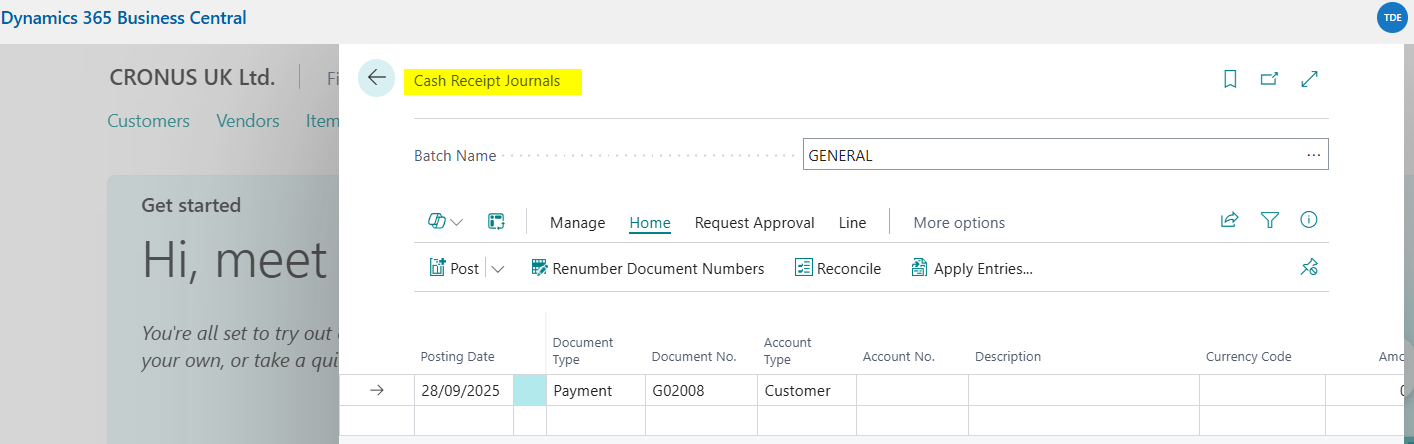Expand the Post dropdown arrow
This screenshot has height=444, width=1414.
click(498, 269)
